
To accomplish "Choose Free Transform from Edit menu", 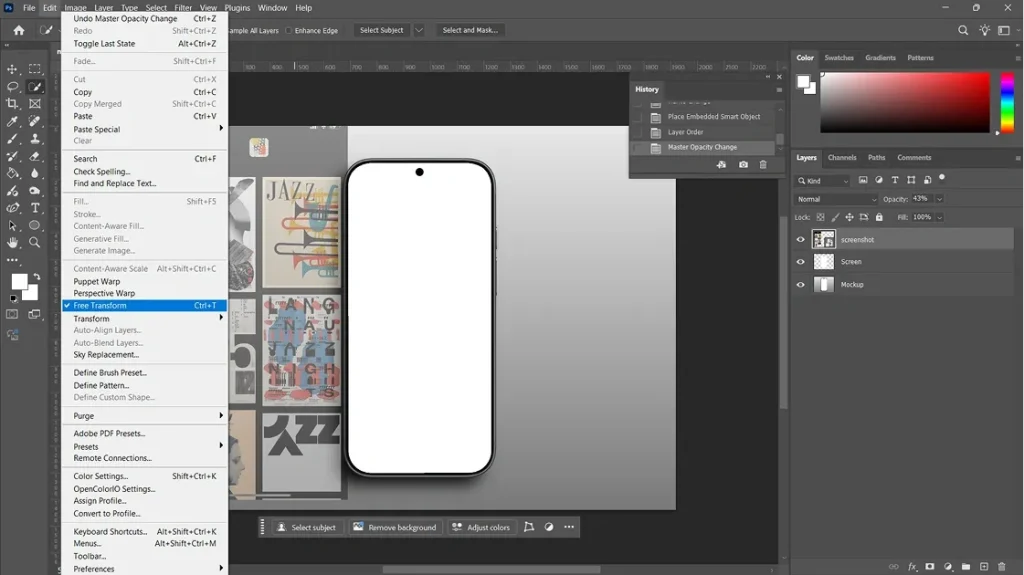I will point(144,306).
